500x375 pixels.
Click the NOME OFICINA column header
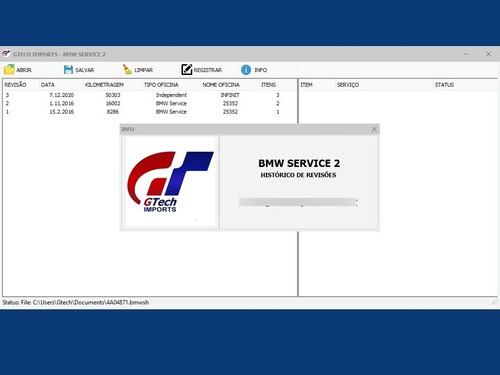(221, 85)
